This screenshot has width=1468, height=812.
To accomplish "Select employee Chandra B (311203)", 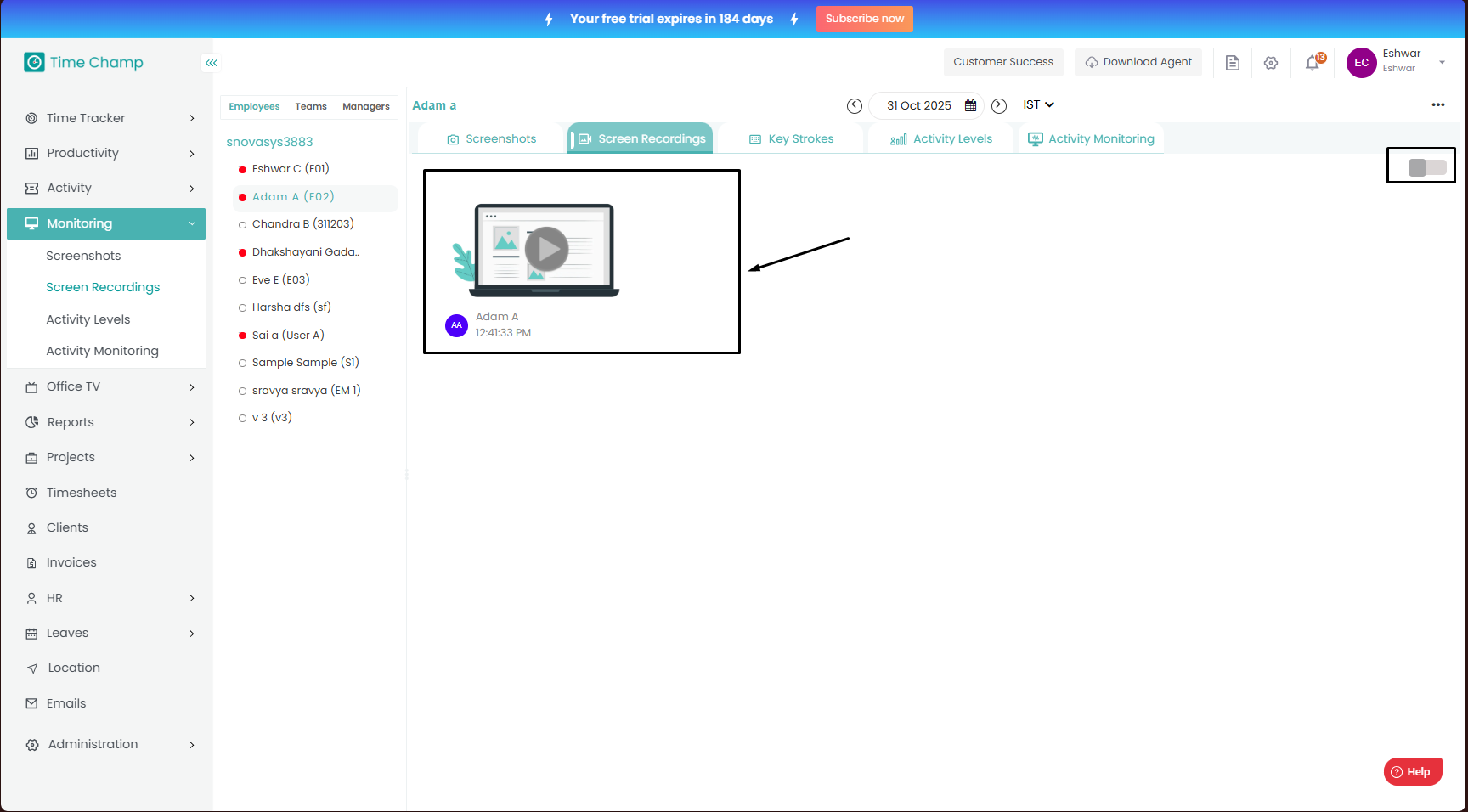I will 302,224.
